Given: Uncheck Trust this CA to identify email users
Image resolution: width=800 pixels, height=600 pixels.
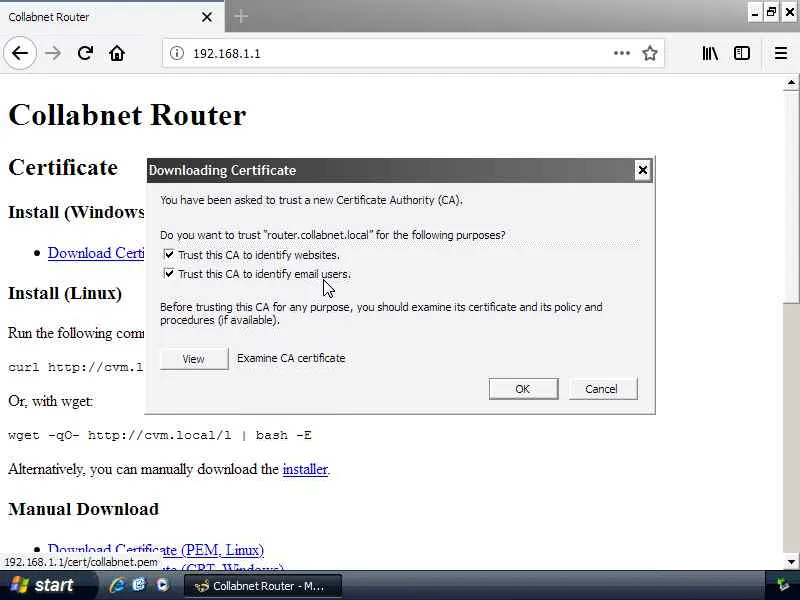Looking at the screenshot, I should click(169, 273).
